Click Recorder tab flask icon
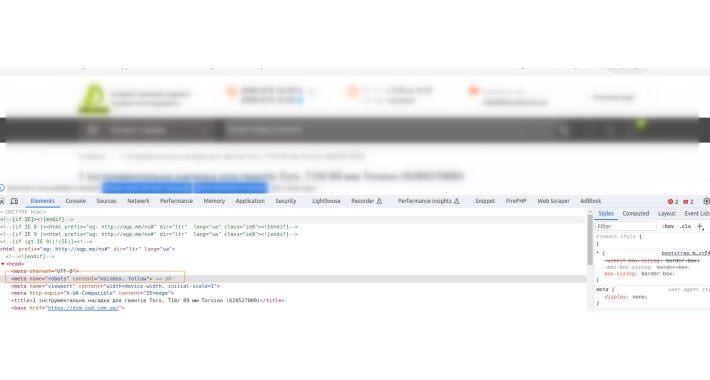Viewport: 710px width, 380px height. pos(379,201)
